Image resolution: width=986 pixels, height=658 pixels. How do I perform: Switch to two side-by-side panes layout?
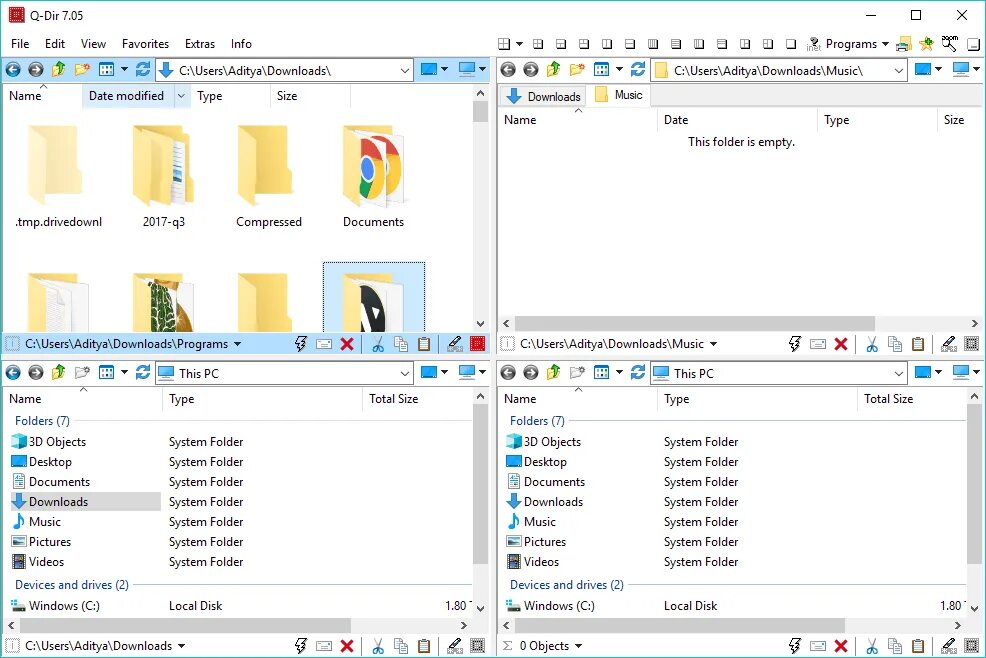pyautogui.click(x=607, y=44)
